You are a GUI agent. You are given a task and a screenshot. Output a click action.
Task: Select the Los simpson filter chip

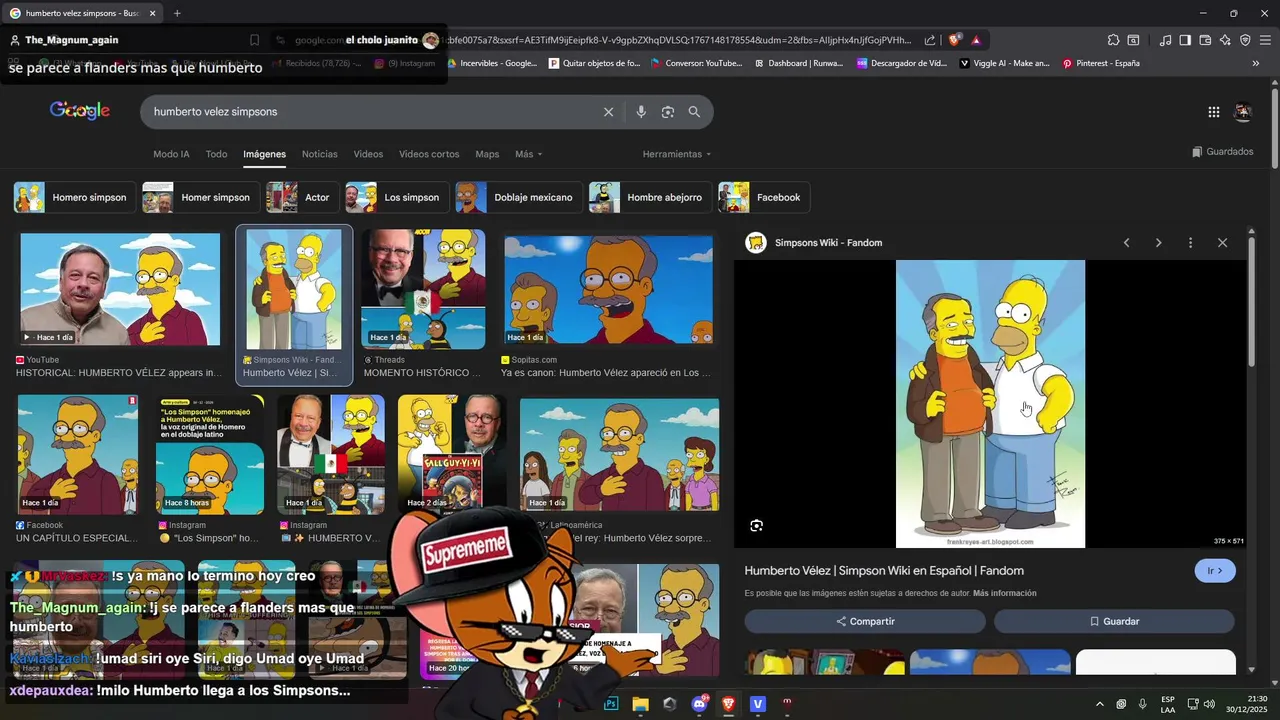pos(396,197)
